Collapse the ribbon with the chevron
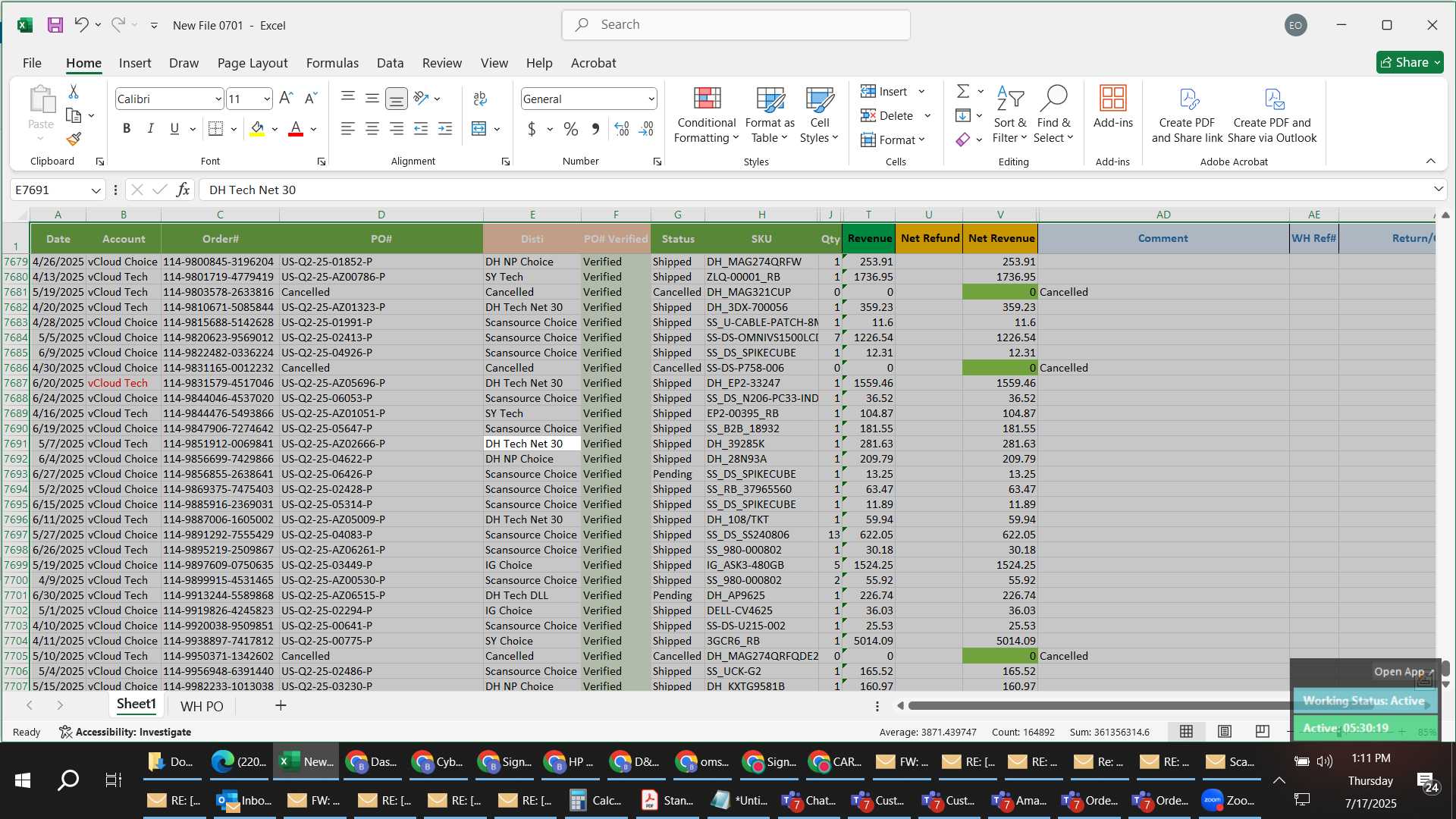The image size is (1456, 819). point(1430,161)
